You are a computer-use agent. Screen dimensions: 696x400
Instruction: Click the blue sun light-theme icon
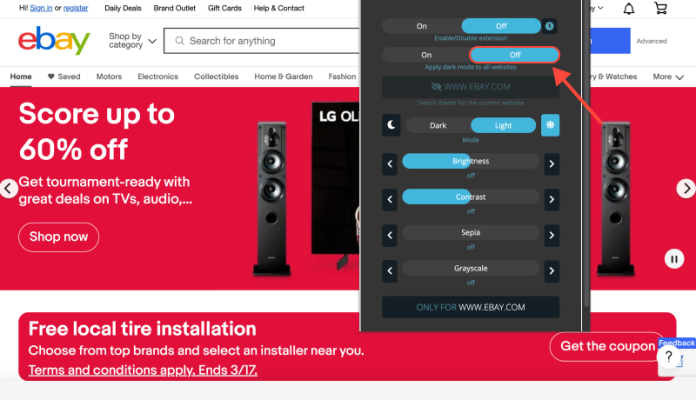550,125
